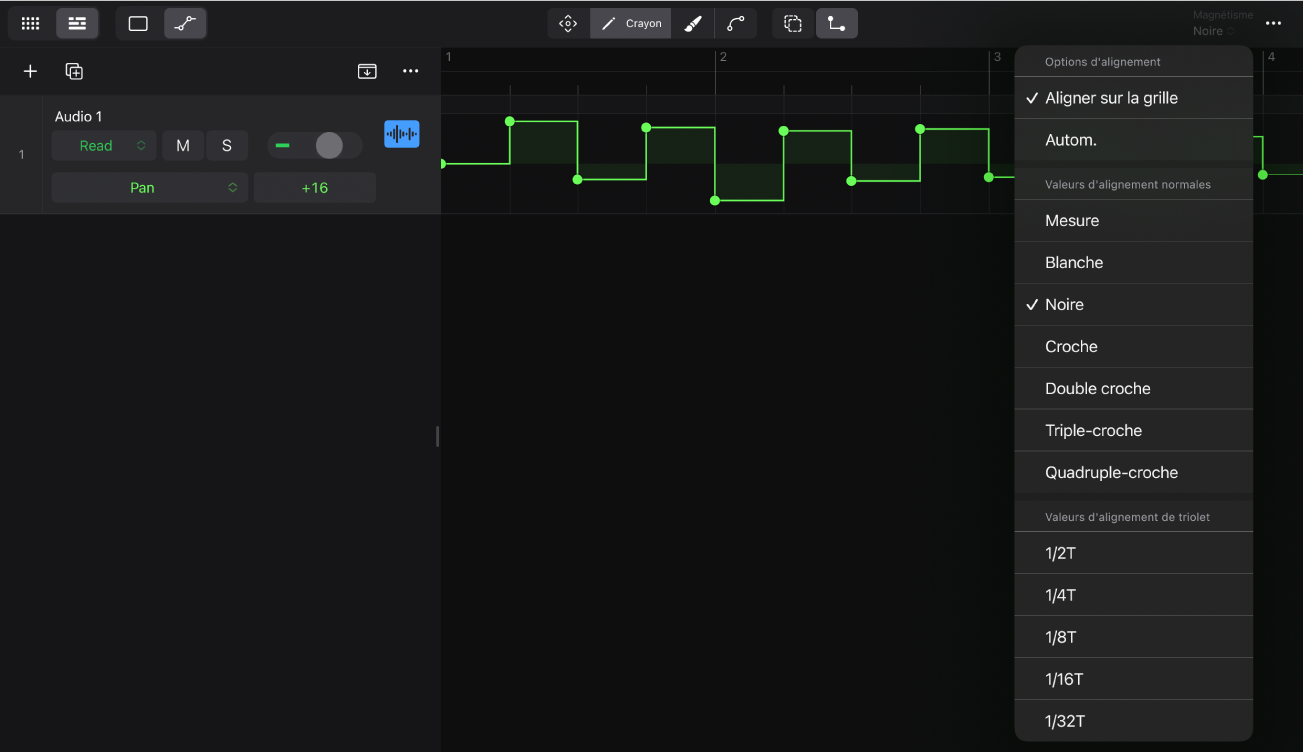Viewport: 1303px width, 753px height.
Task: Select the 1/16T triplet value
Action: tap(1134, 679)
